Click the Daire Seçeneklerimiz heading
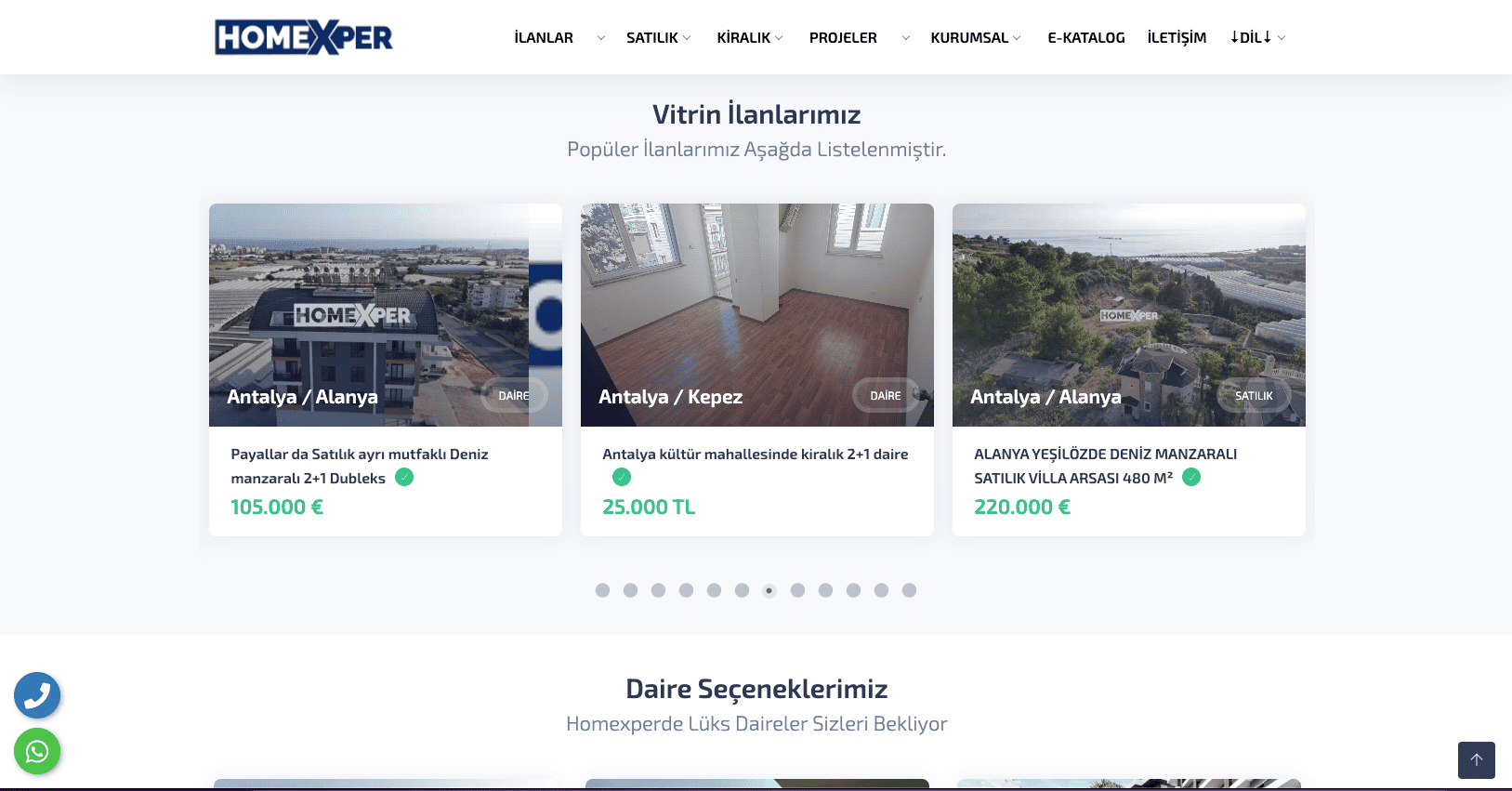The image size is (1512, 791). tap(756, 689)
